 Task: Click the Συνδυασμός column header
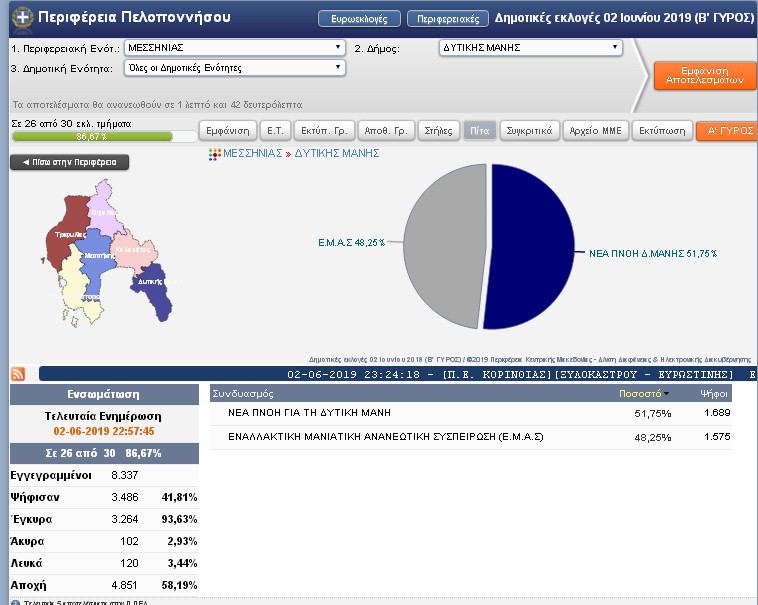click(x=243, y=394)
